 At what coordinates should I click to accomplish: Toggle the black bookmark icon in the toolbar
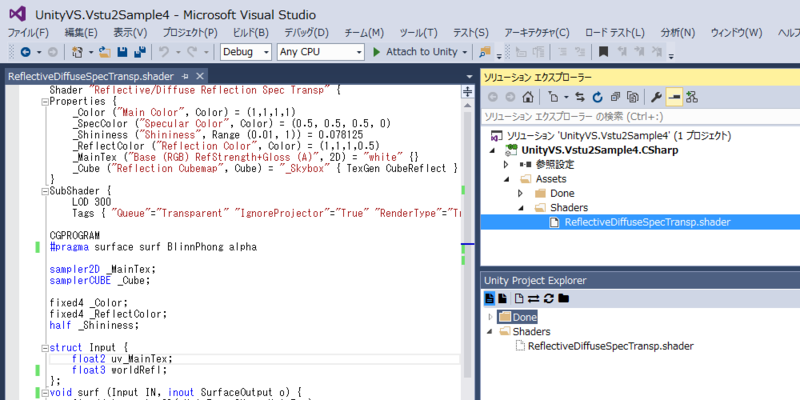(x=604, y=52)
